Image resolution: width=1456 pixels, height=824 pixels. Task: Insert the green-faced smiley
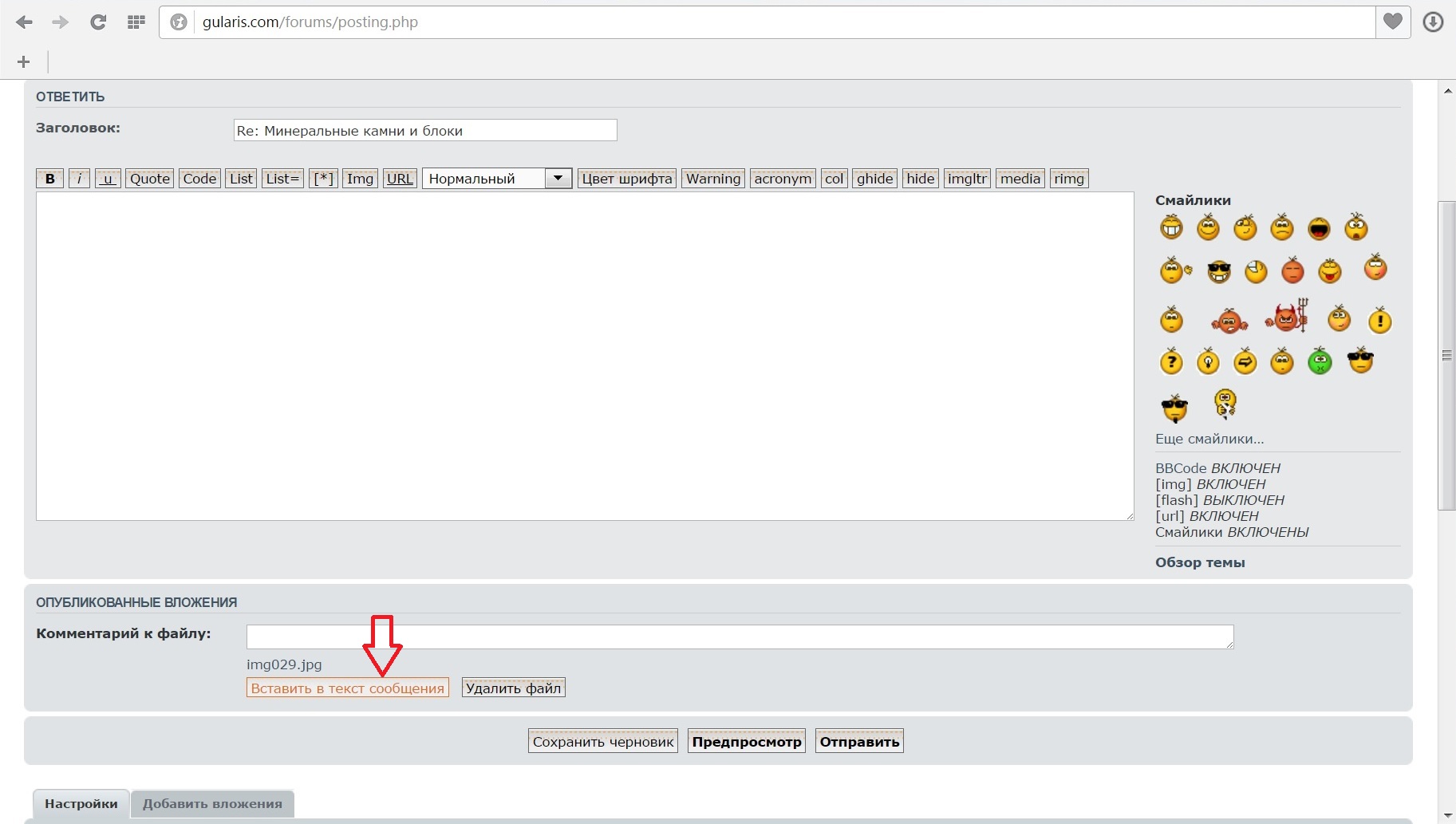1320,361
